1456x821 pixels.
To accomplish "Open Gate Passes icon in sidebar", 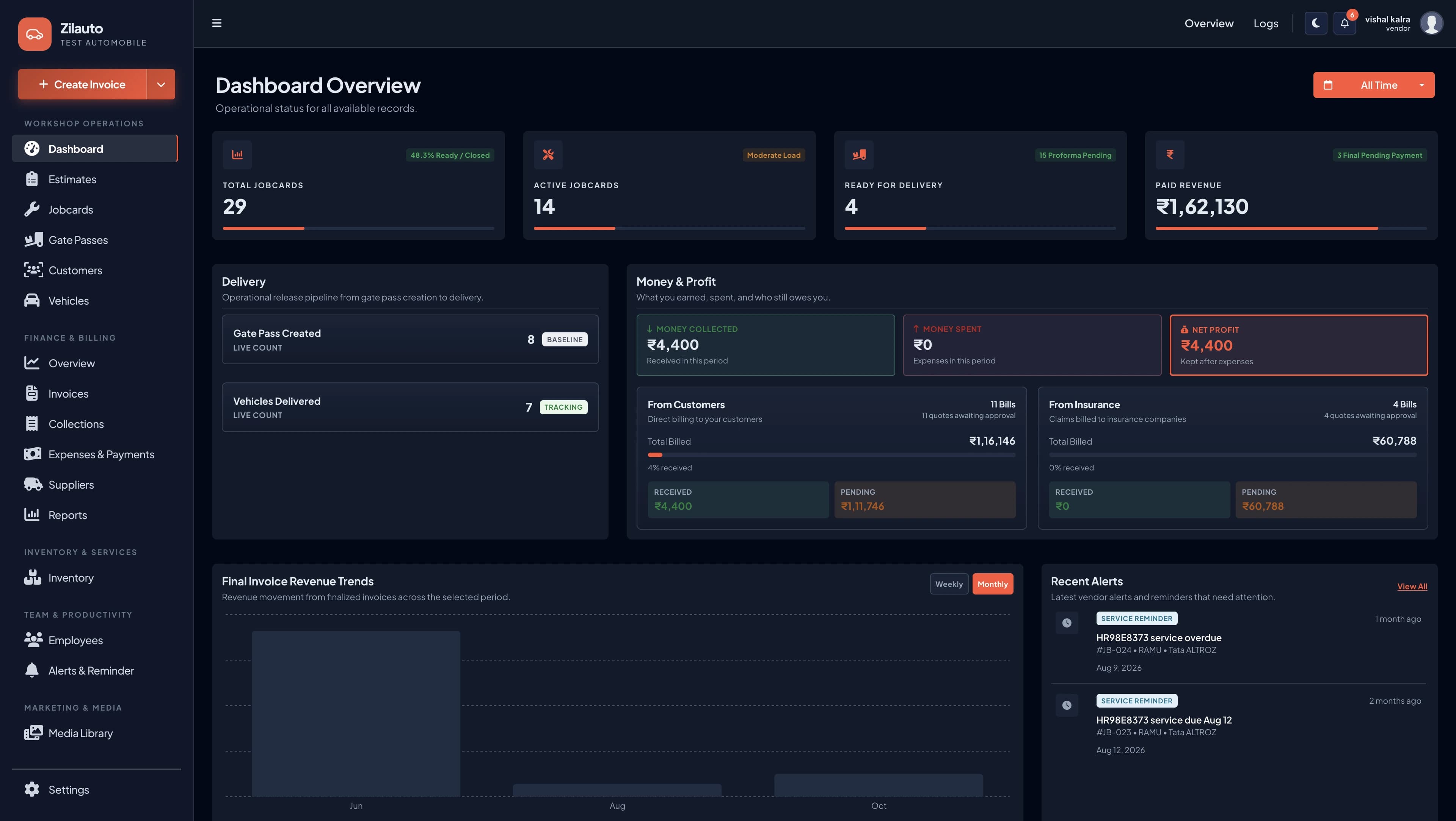I will pyautogui.click(x=33, y=240).
